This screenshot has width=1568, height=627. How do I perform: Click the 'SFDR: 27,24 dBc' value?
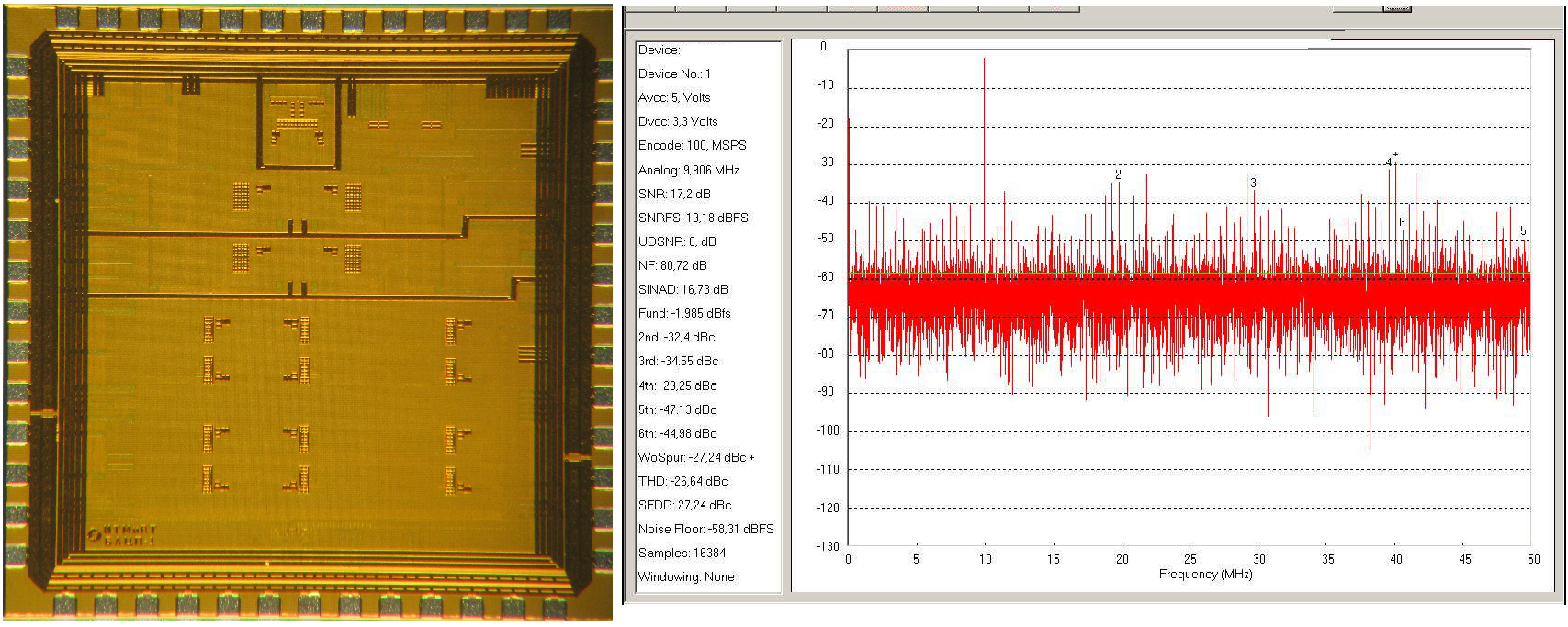[x=684, y=505]
